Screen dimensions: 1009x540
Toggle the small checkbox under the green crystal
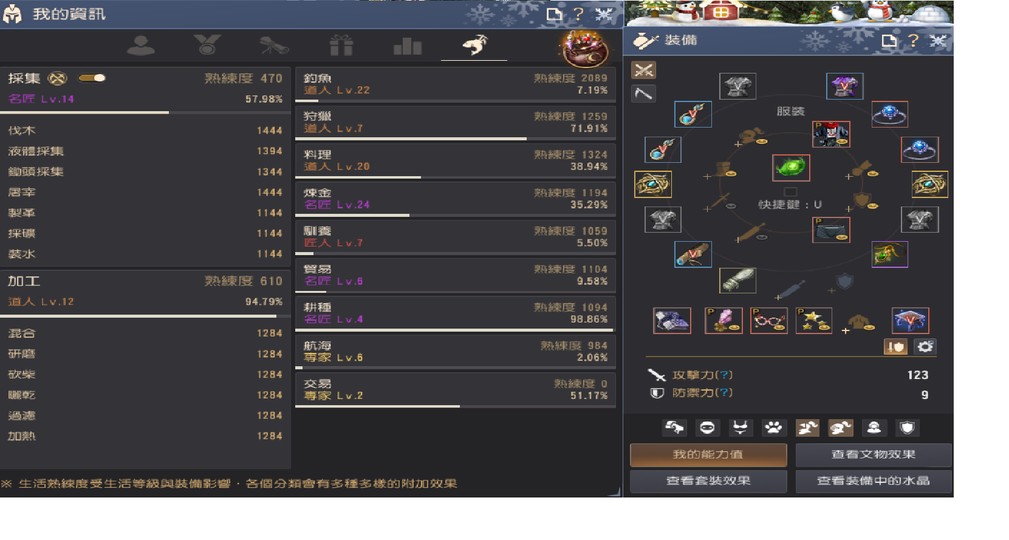tap(790, 192)
